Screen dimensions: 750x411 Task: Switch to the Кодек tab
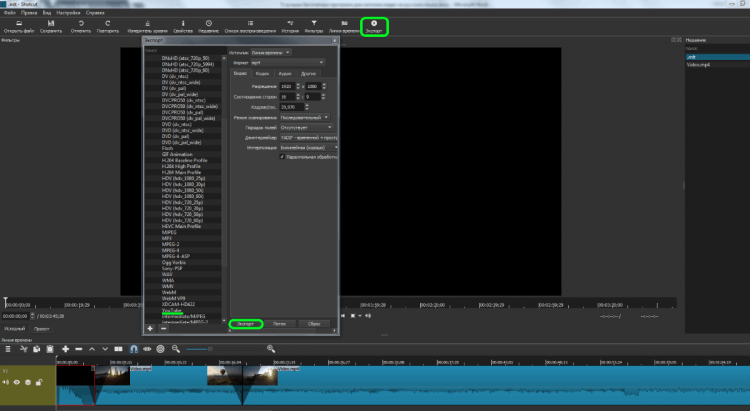click(x=262, y=74)
